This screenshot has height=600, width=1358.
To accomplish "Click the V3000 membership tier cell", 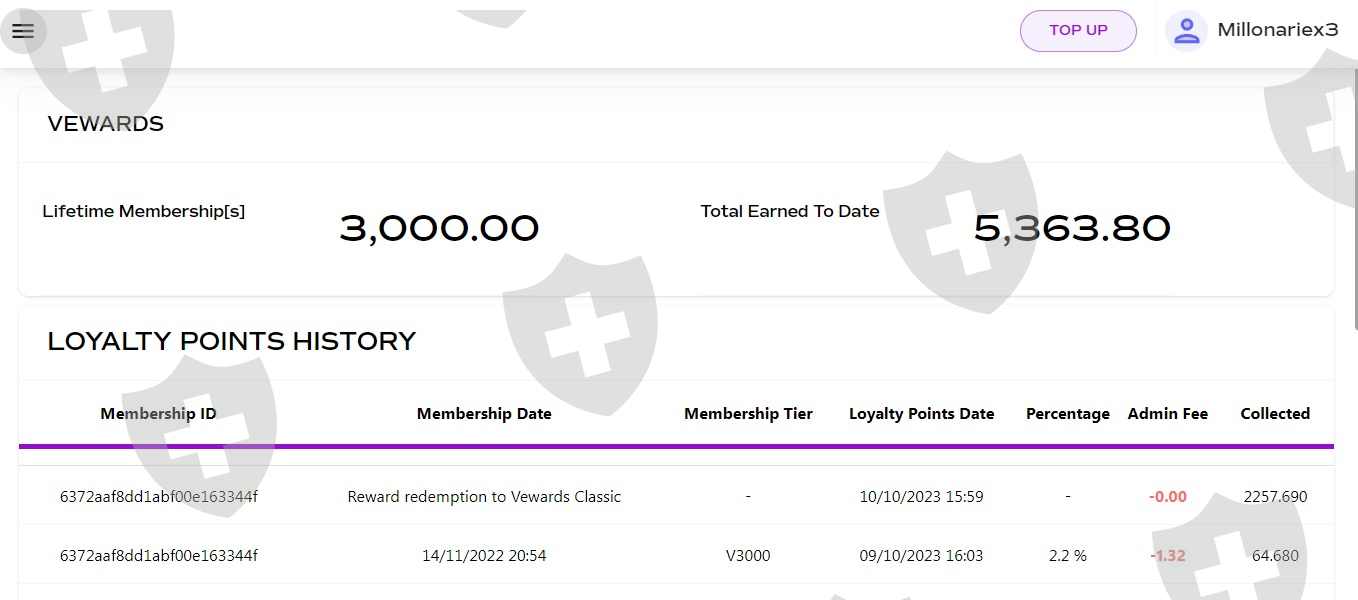I will pos(748,556).
